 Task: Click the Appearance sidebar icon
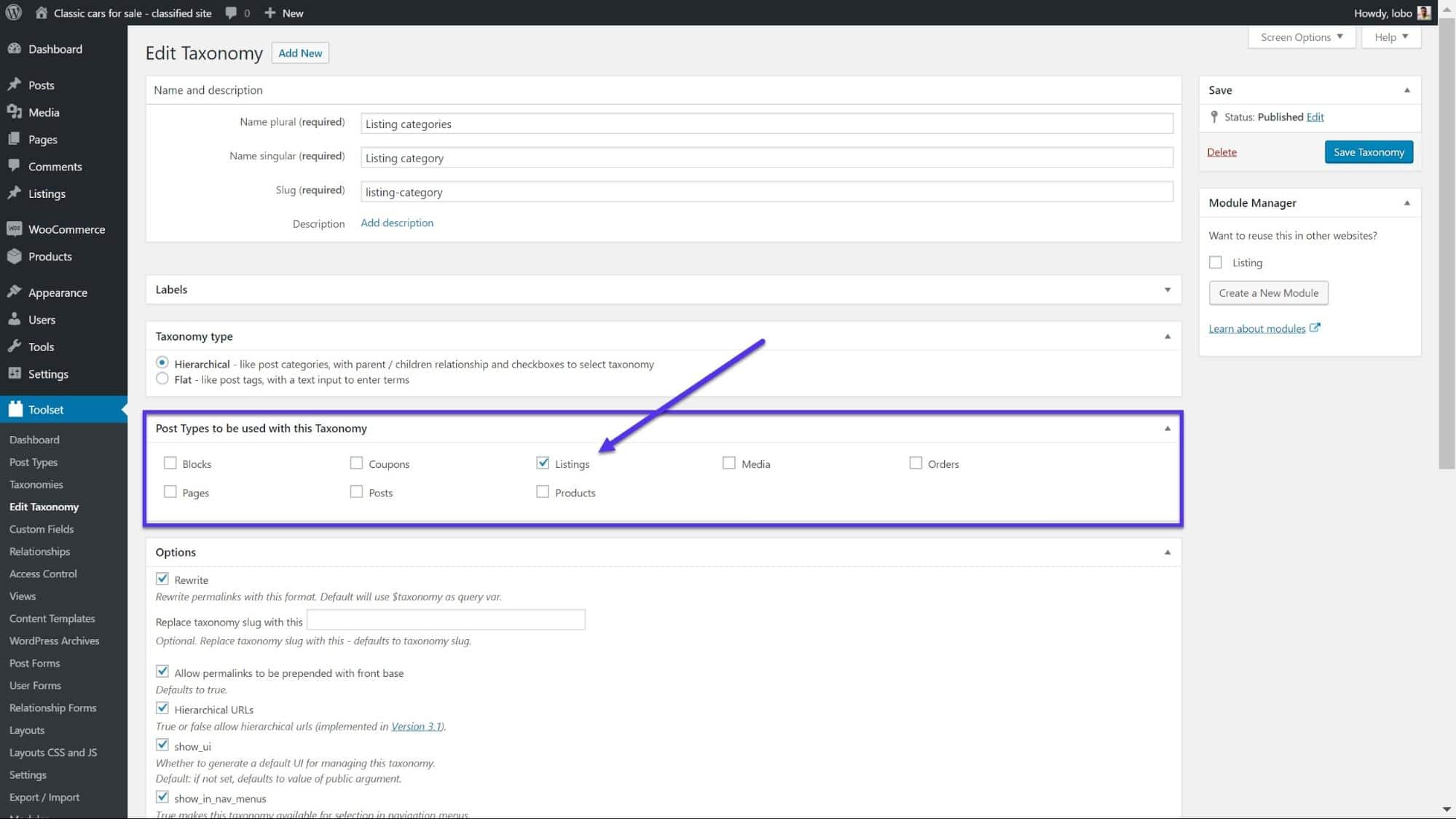pos(15,292)
